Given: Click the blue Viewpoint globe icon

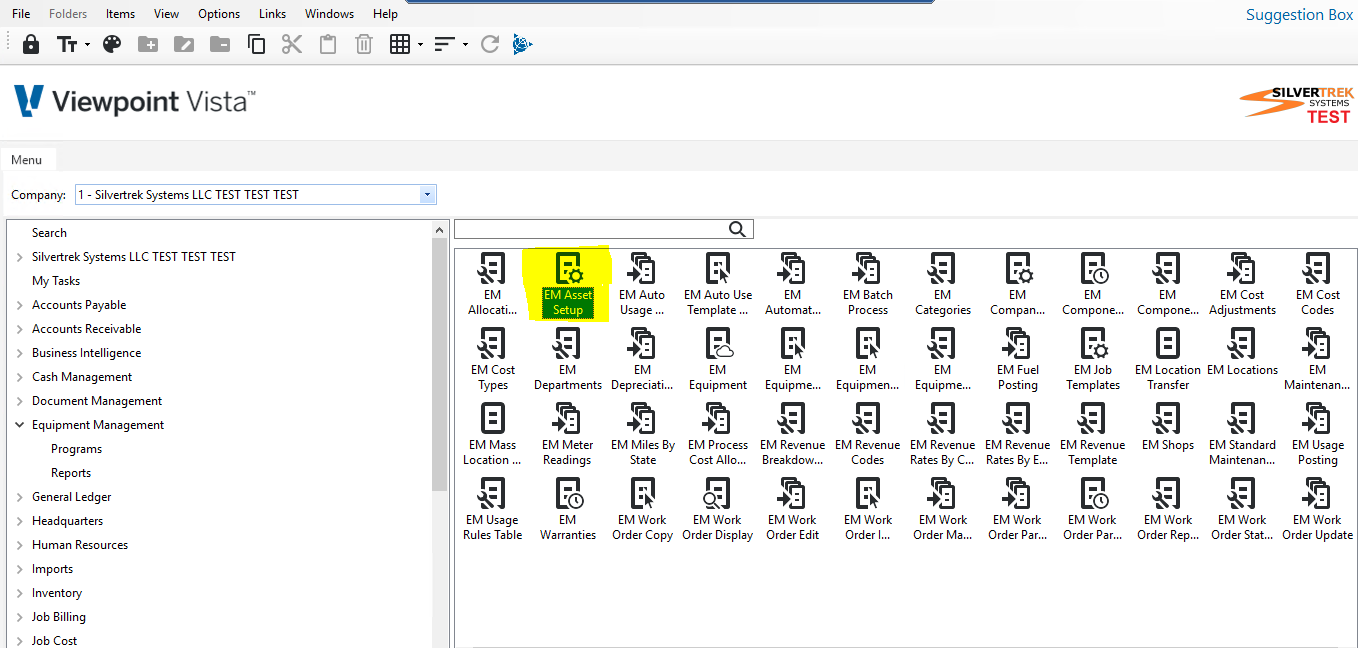Looking at the screenshot, I should 522,44.
